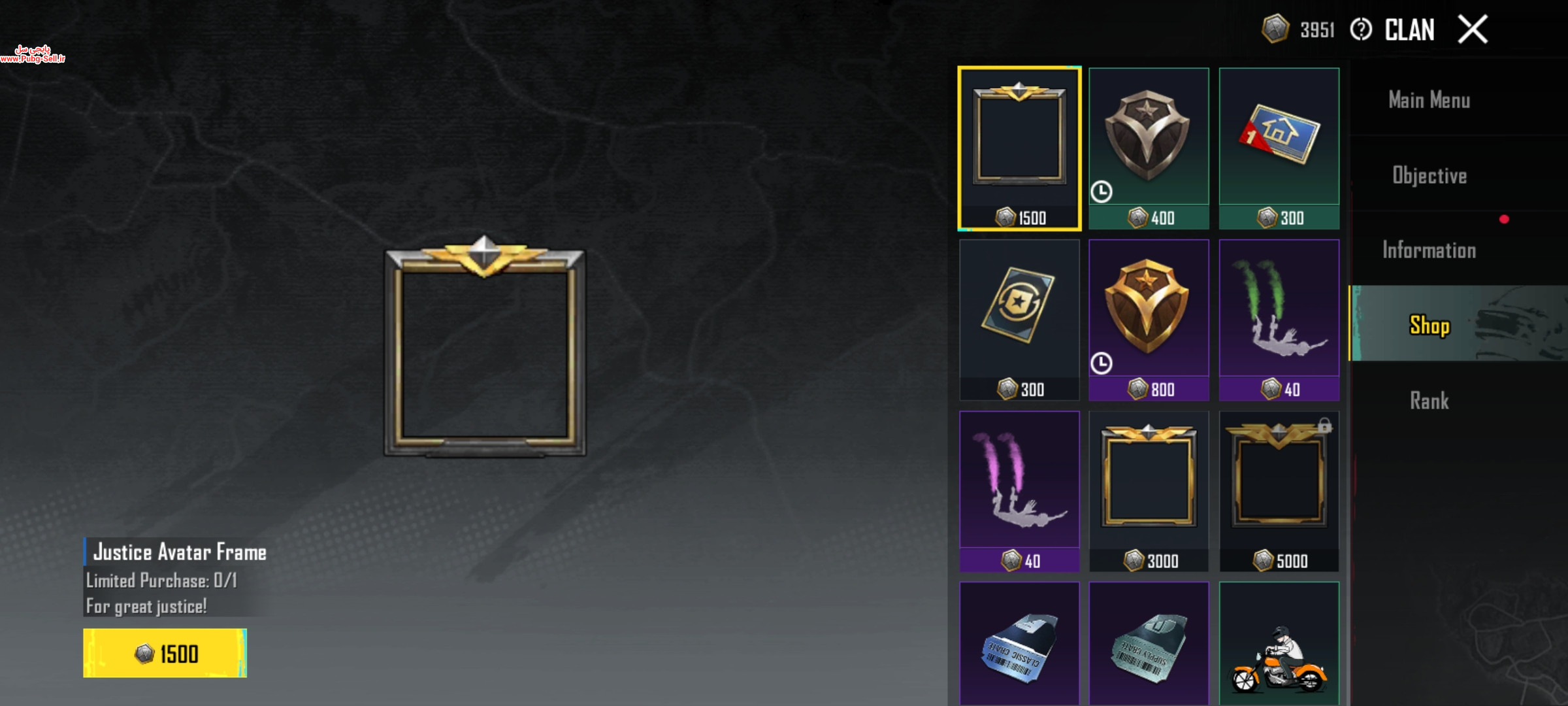Viewport: 1568px width, 706px height.
Task: Pick the green parachute smoke trail item
Action: pos(1279,320)
